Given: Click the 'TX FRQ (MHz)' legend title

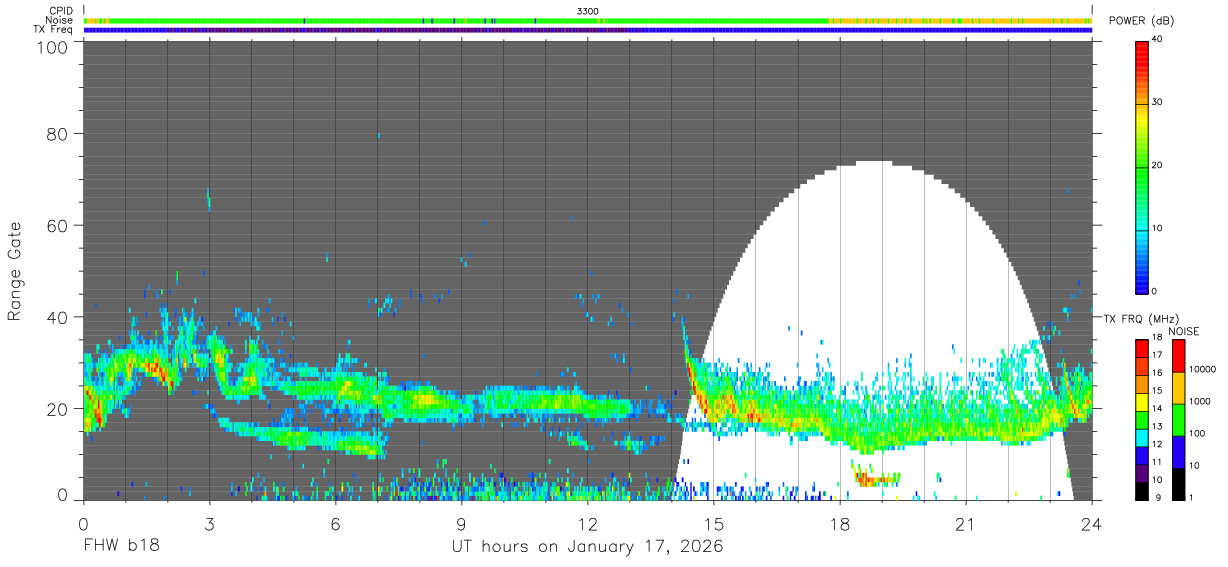Looking at the screenshot, I should [1142, 318].
